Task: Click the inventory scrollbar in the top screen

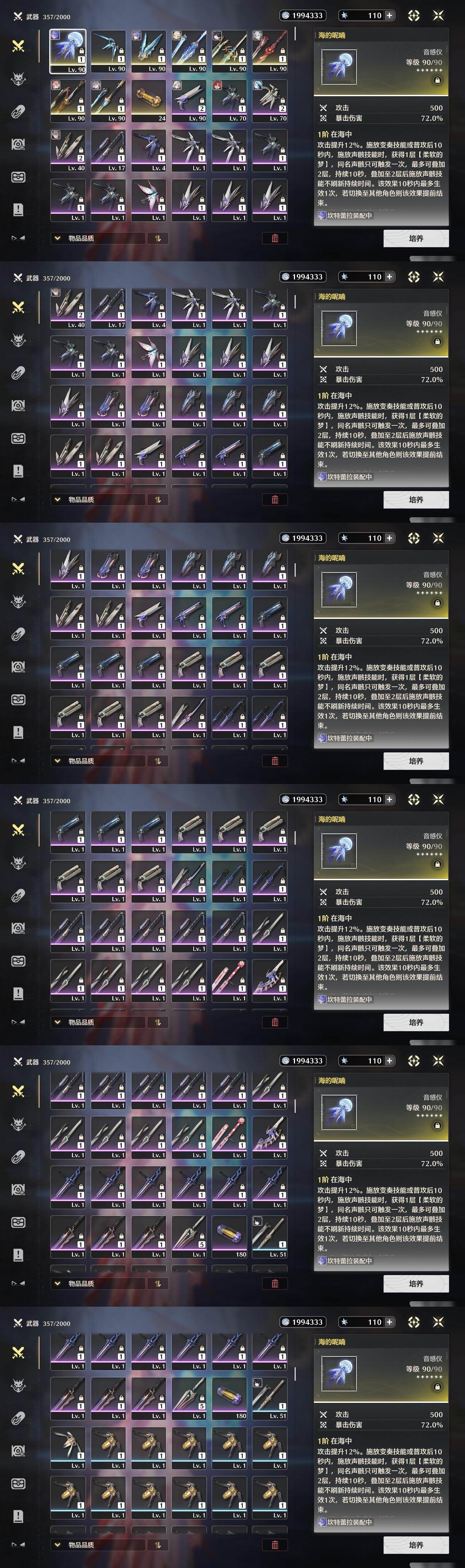Action: tap(296, 33)
